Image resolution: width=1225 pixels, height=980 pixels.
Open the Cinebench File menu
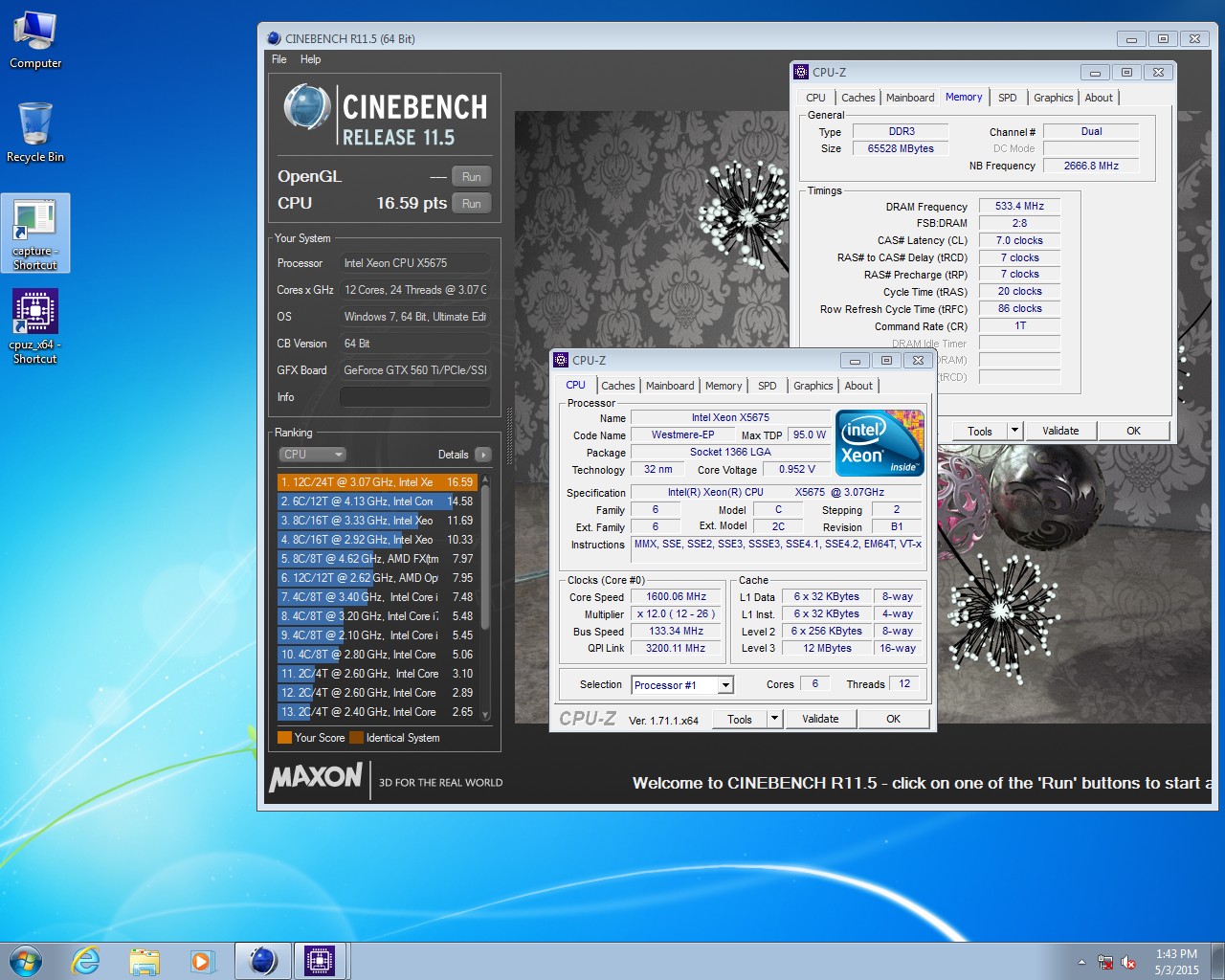[279, 59]
